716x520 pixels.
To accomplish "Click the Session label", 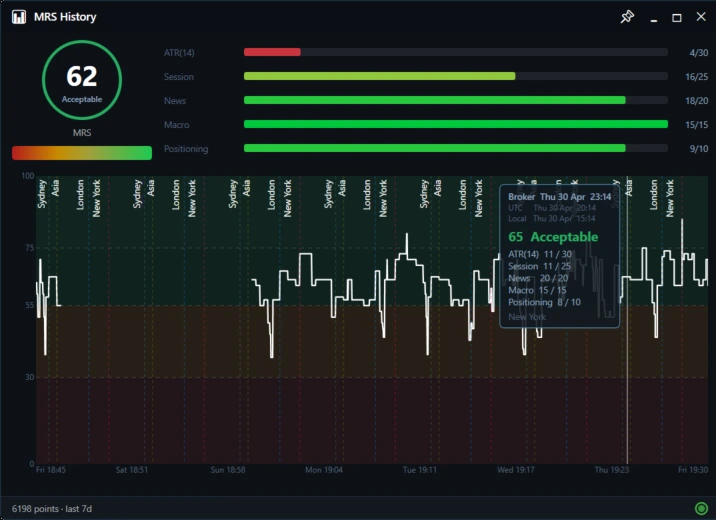I will tap(179, 77).
